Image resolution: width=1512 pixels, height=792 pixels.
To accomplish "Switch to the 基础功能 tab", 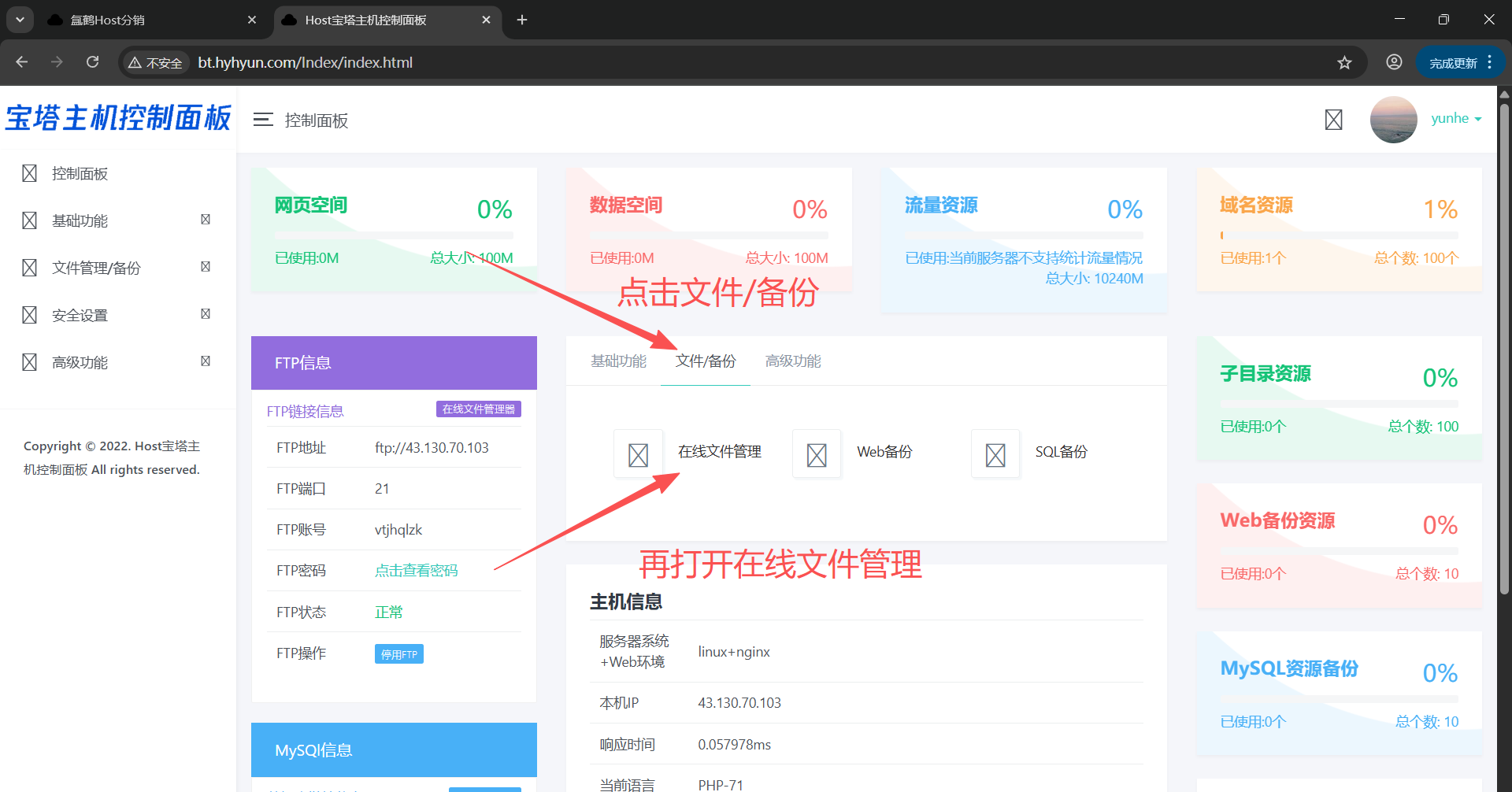I will pos(618,361).
